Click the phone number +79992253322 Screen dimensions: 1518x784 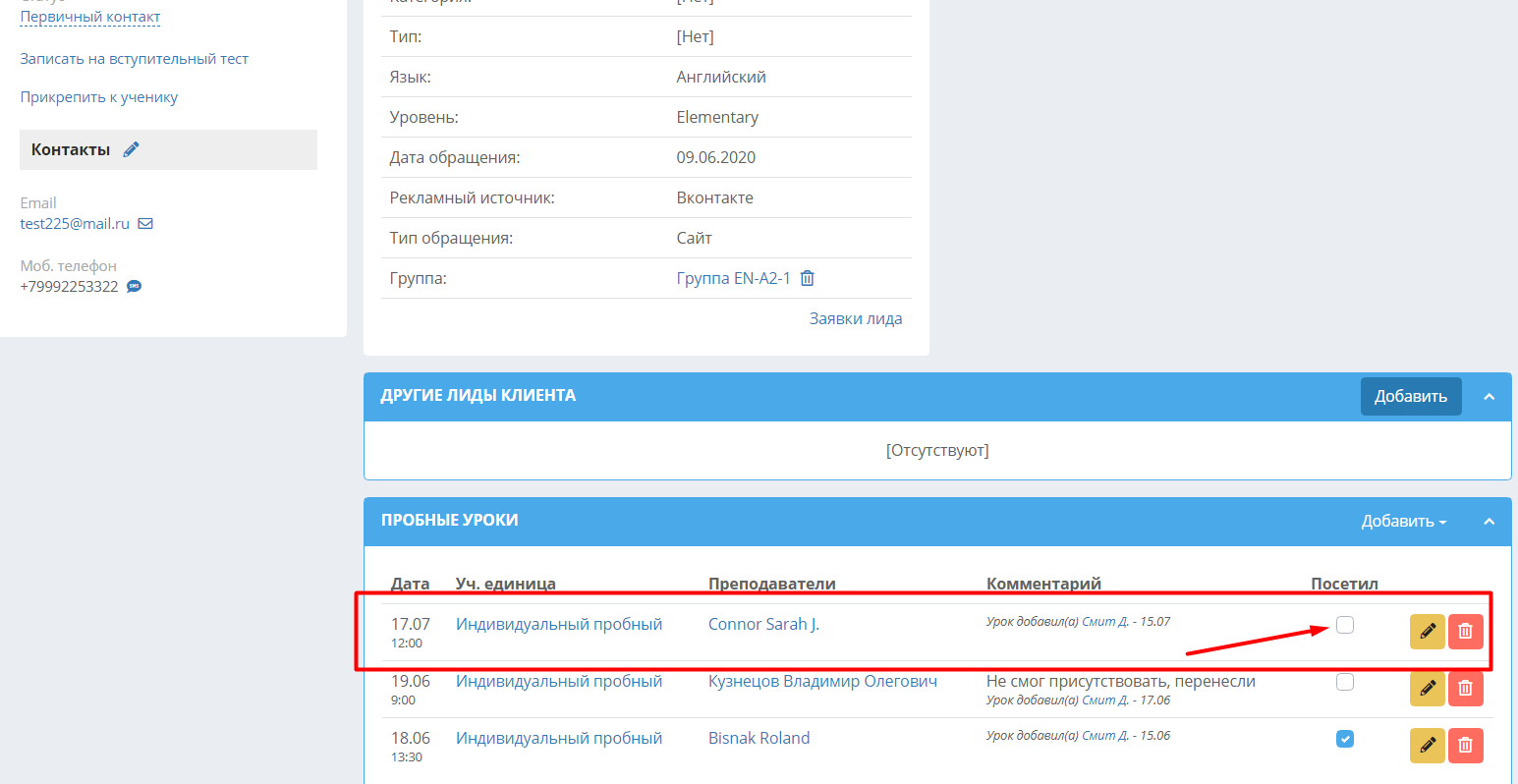point(69,287)
